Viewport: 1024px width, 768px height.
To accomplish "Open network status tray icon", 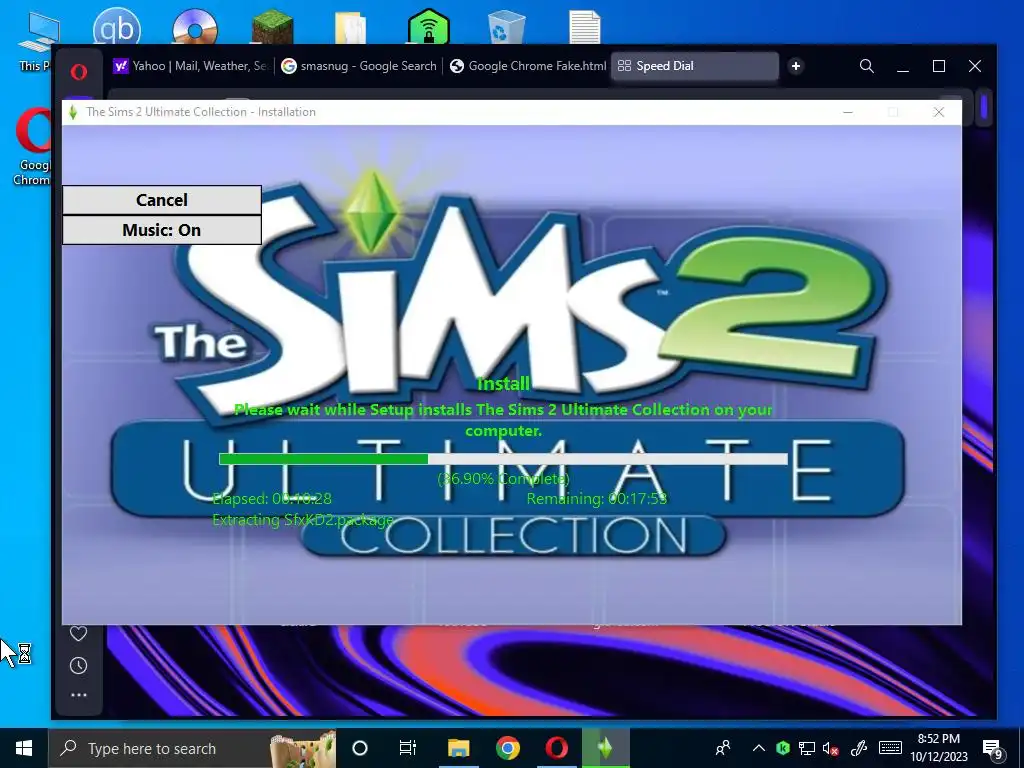I will coord(807,748).
